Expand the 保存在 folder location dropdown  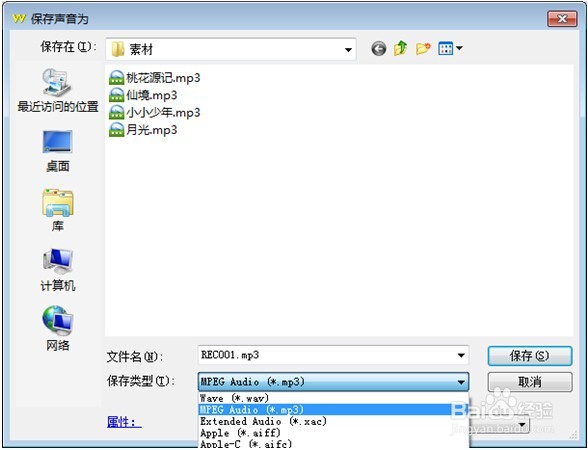pyautogui.click(x=348, y=49)
